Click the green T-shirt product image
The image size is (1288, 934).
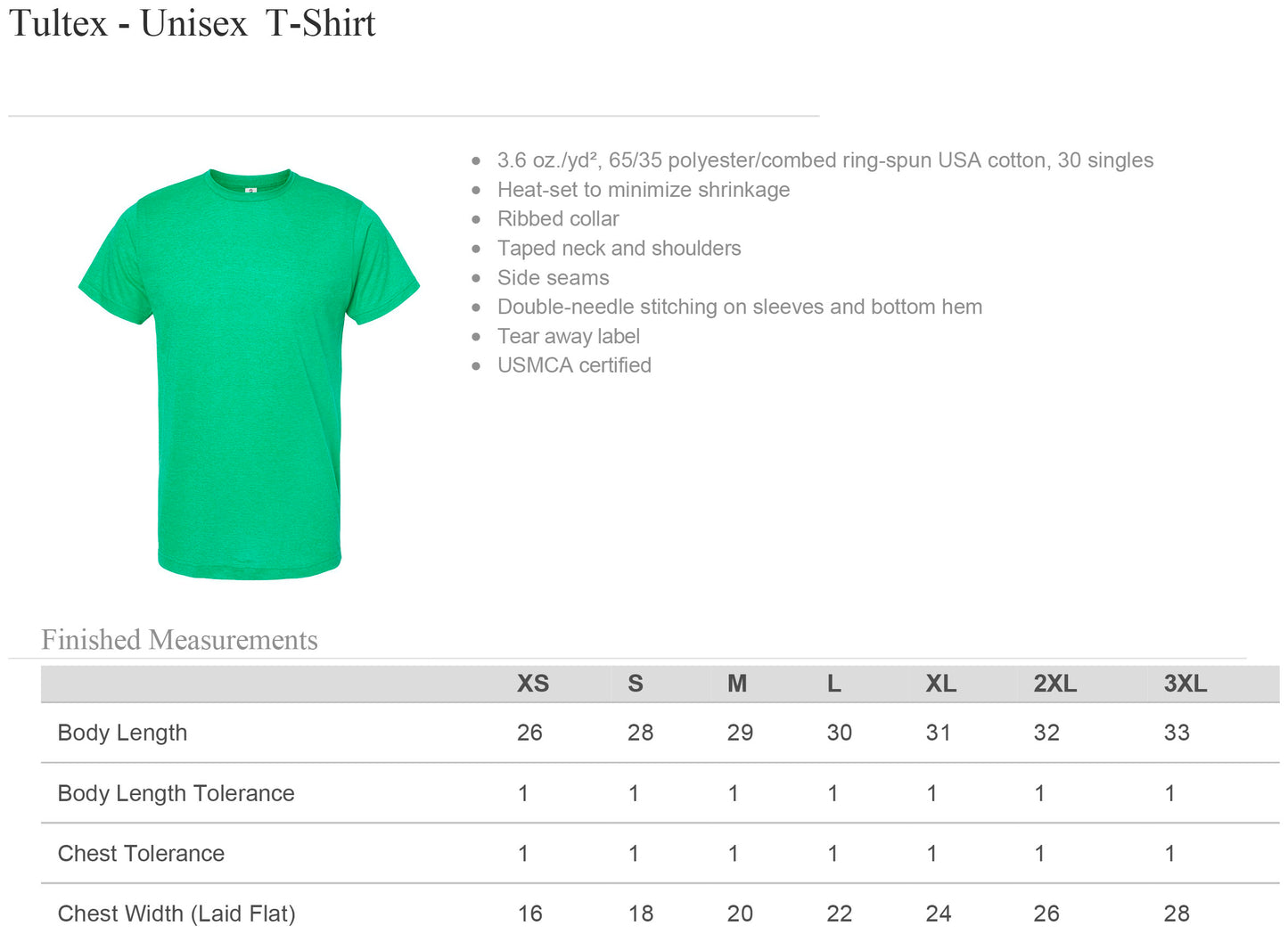pyautogui.click(x=249, y=374)
